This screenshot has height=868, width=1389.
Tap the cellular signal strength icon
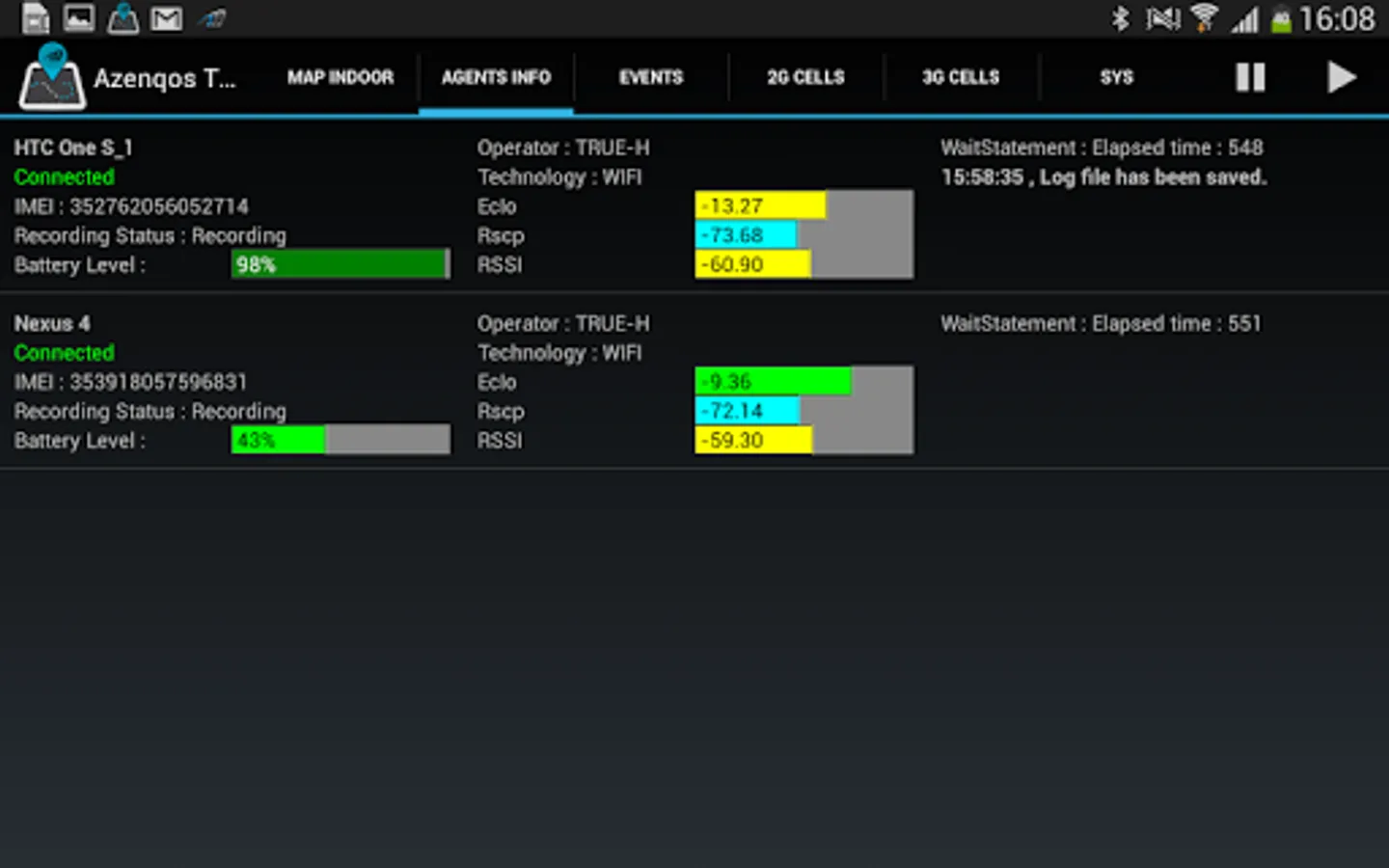pyautogui.click(x=1245, y=19)
